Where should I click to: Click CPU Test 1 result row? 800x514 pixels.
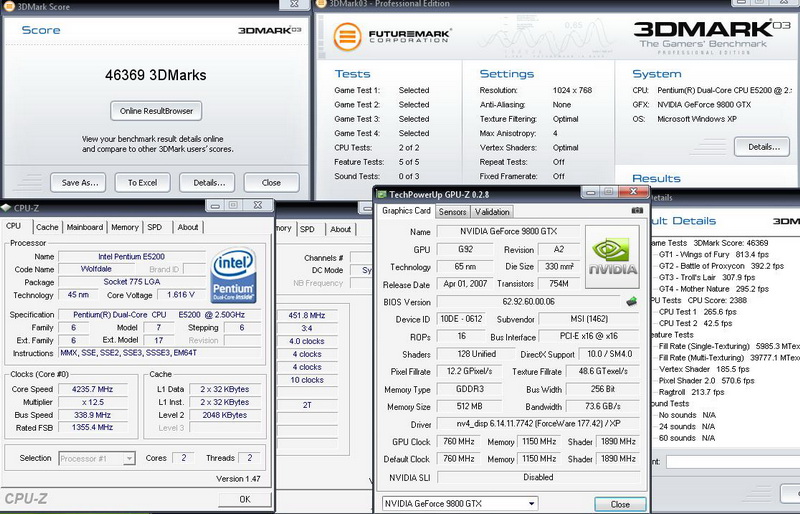coord(697,312)
